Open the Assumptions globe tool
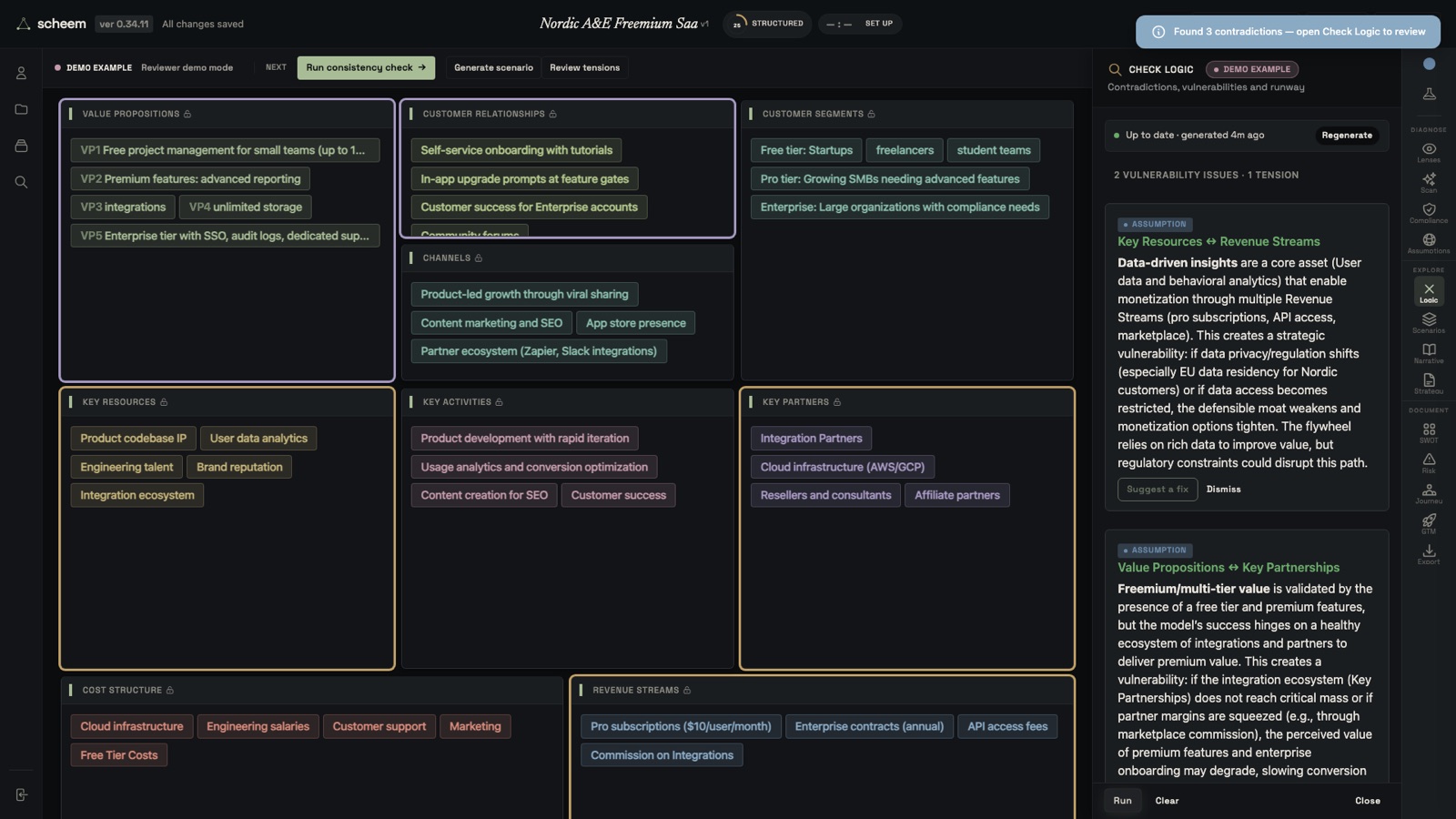 [1429, 243]
